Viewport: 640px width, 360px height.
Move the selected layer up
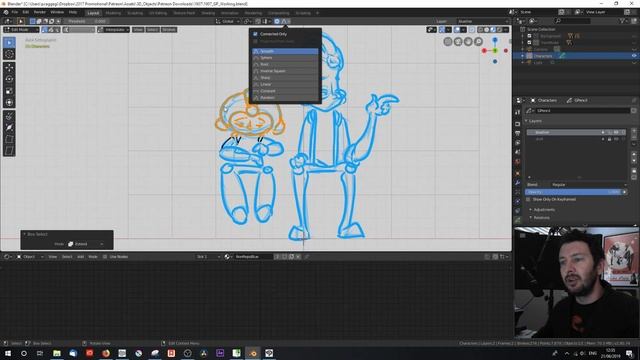point(634,154)
